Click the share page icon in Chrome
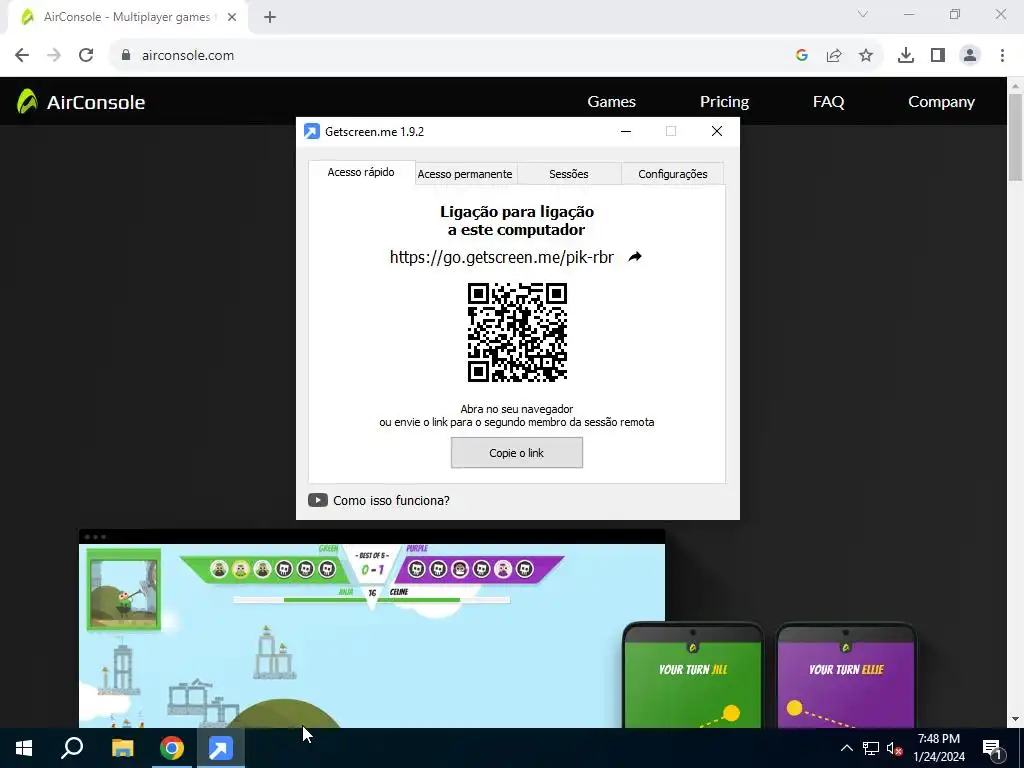 [x=834, y=56]
